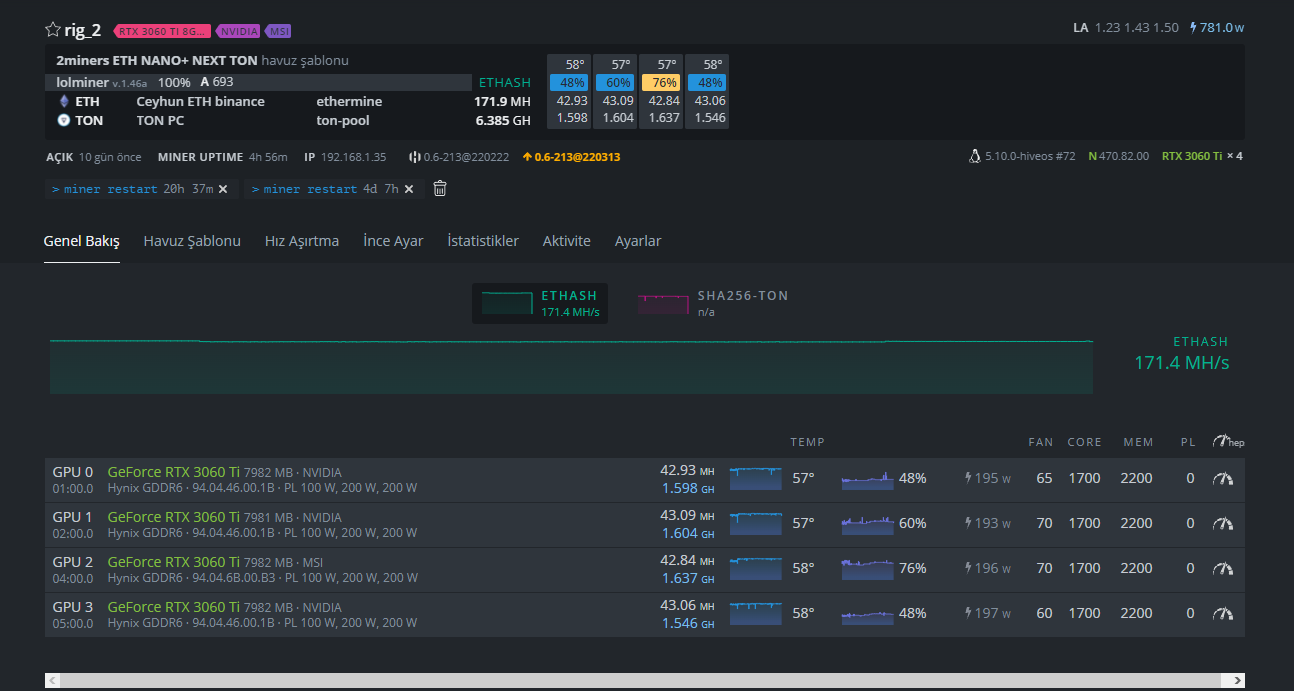The height and width of the screenshot is (691, 1294).
Task: Open the Ayarlar tab
Action: 638,241
